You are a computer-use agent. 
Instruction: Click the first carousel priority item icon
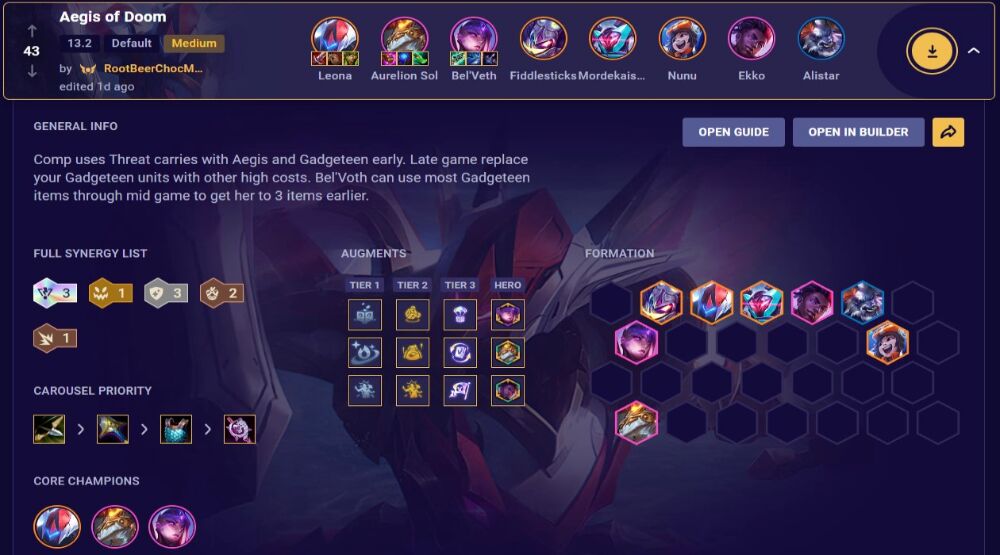[49, 429]
